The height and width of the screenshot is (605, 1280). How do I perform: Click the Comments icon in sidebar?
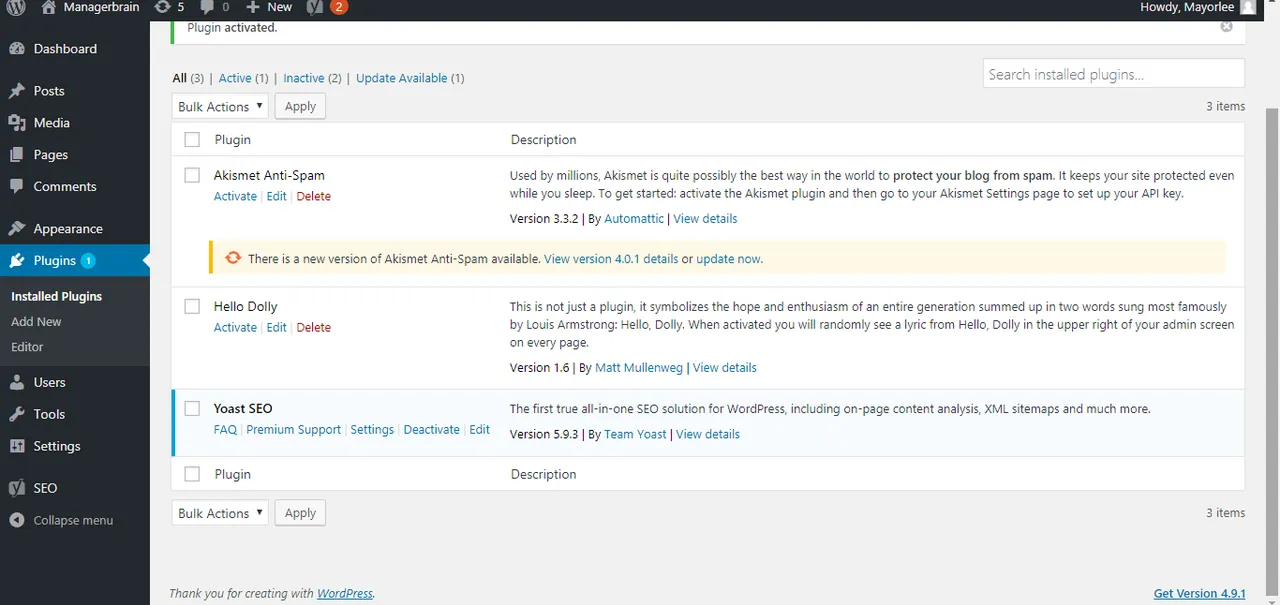click(17, 187)
